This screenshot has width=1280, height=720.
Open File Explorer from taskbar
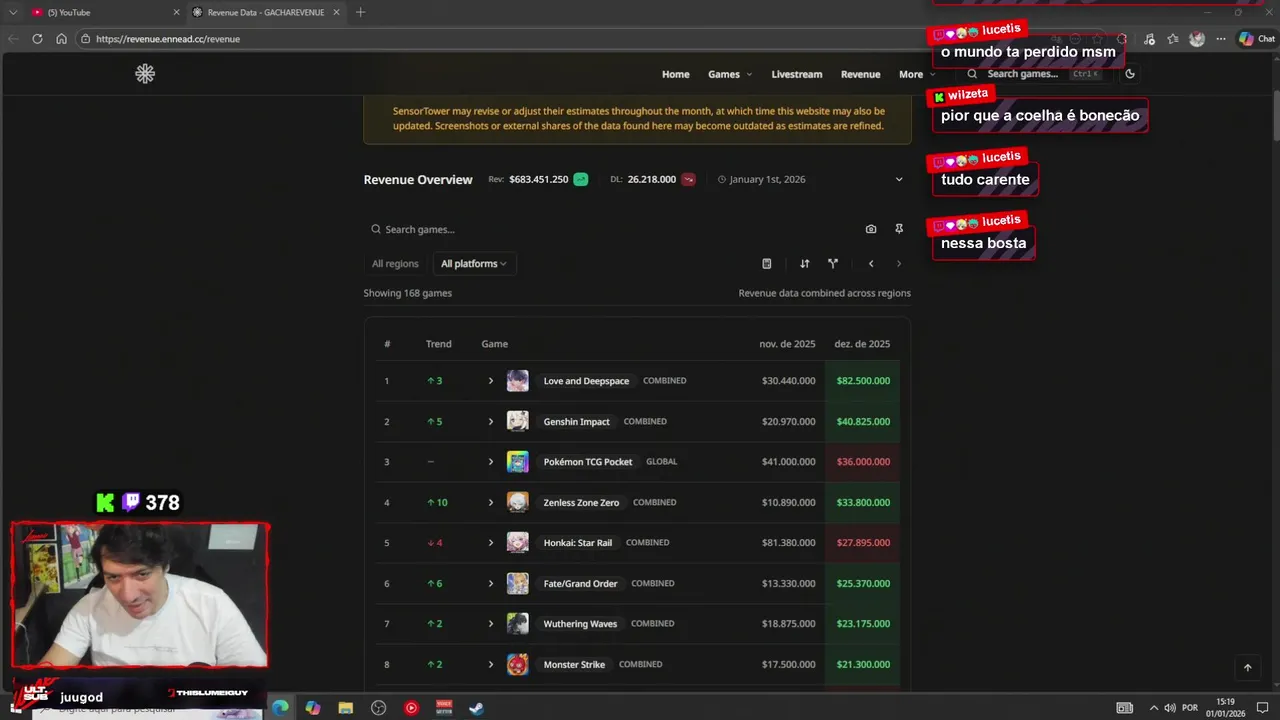coord(345,708)
